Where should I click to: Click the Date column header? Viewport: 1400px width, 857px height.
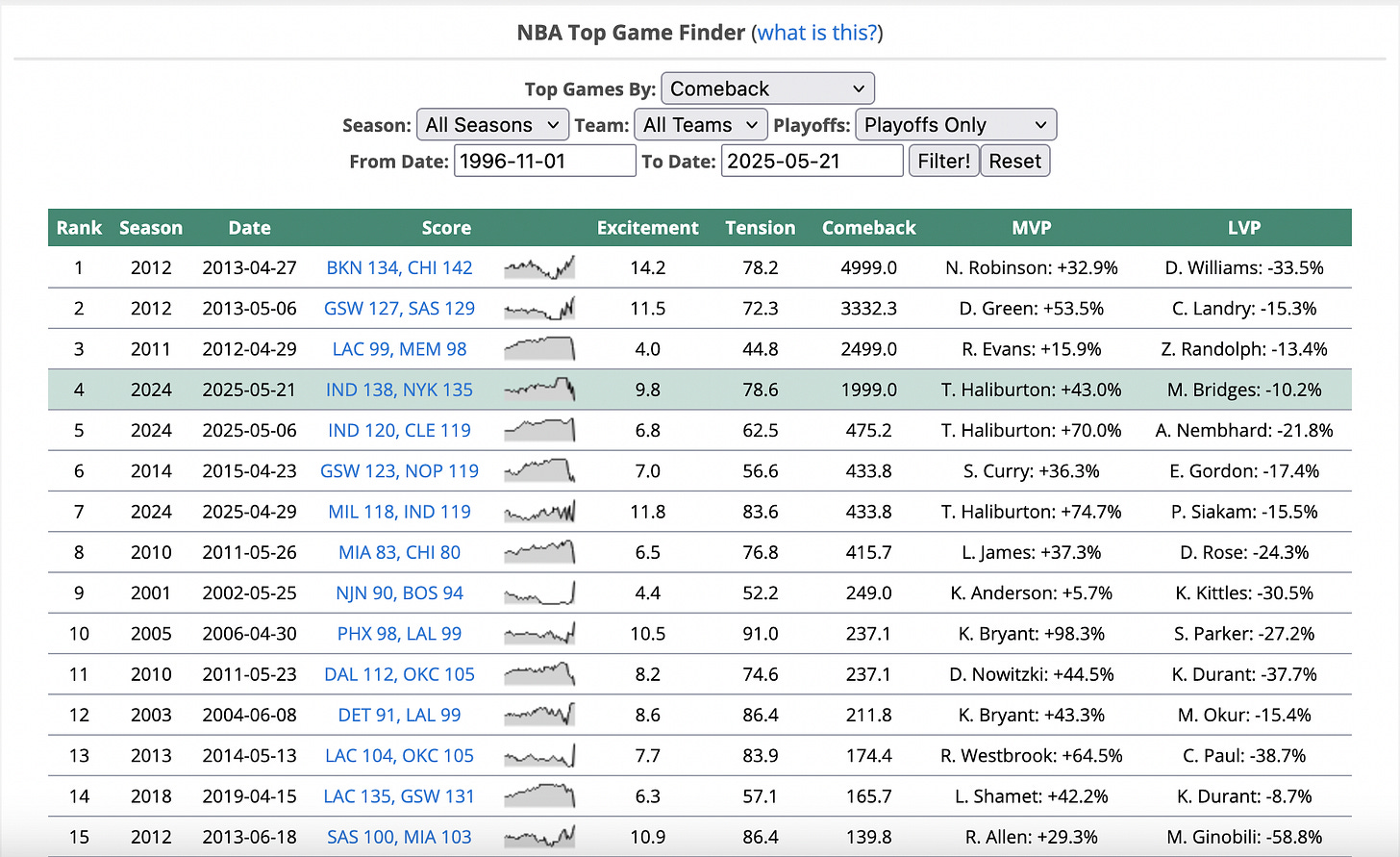click(x=249, y=228)
